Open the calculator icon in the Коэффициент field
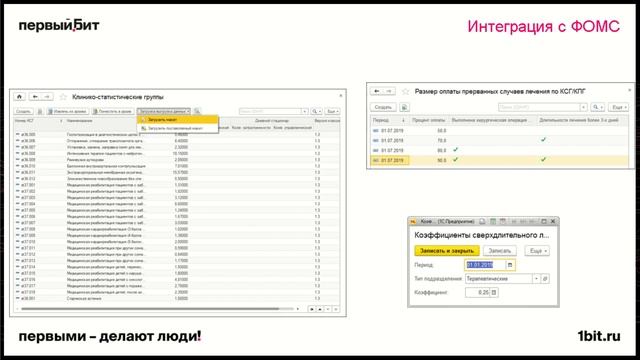The width and height of the screenshot is (640, 360). coord(494,292)
